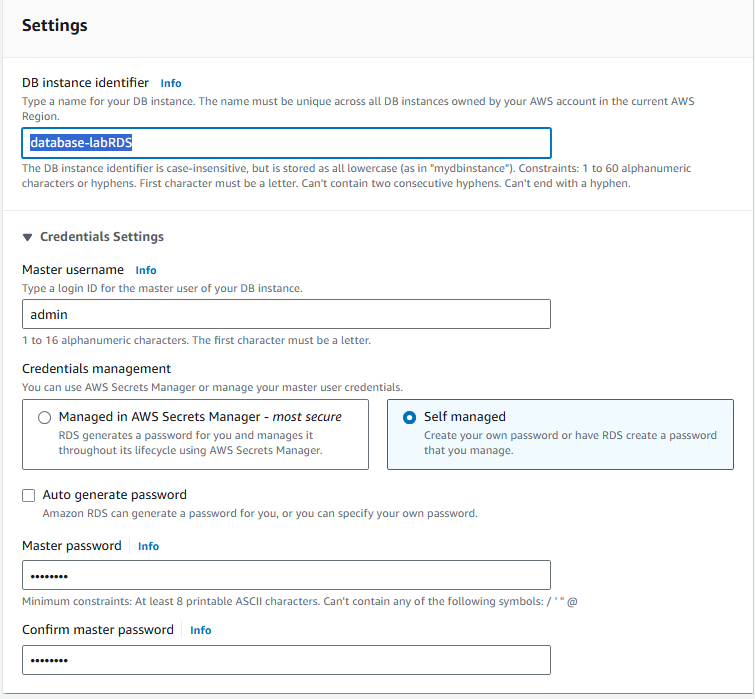The height and width of the screenshot is (699, 755).
Task: Click the Credentials Settings section title text
Action: pos(102,237)
